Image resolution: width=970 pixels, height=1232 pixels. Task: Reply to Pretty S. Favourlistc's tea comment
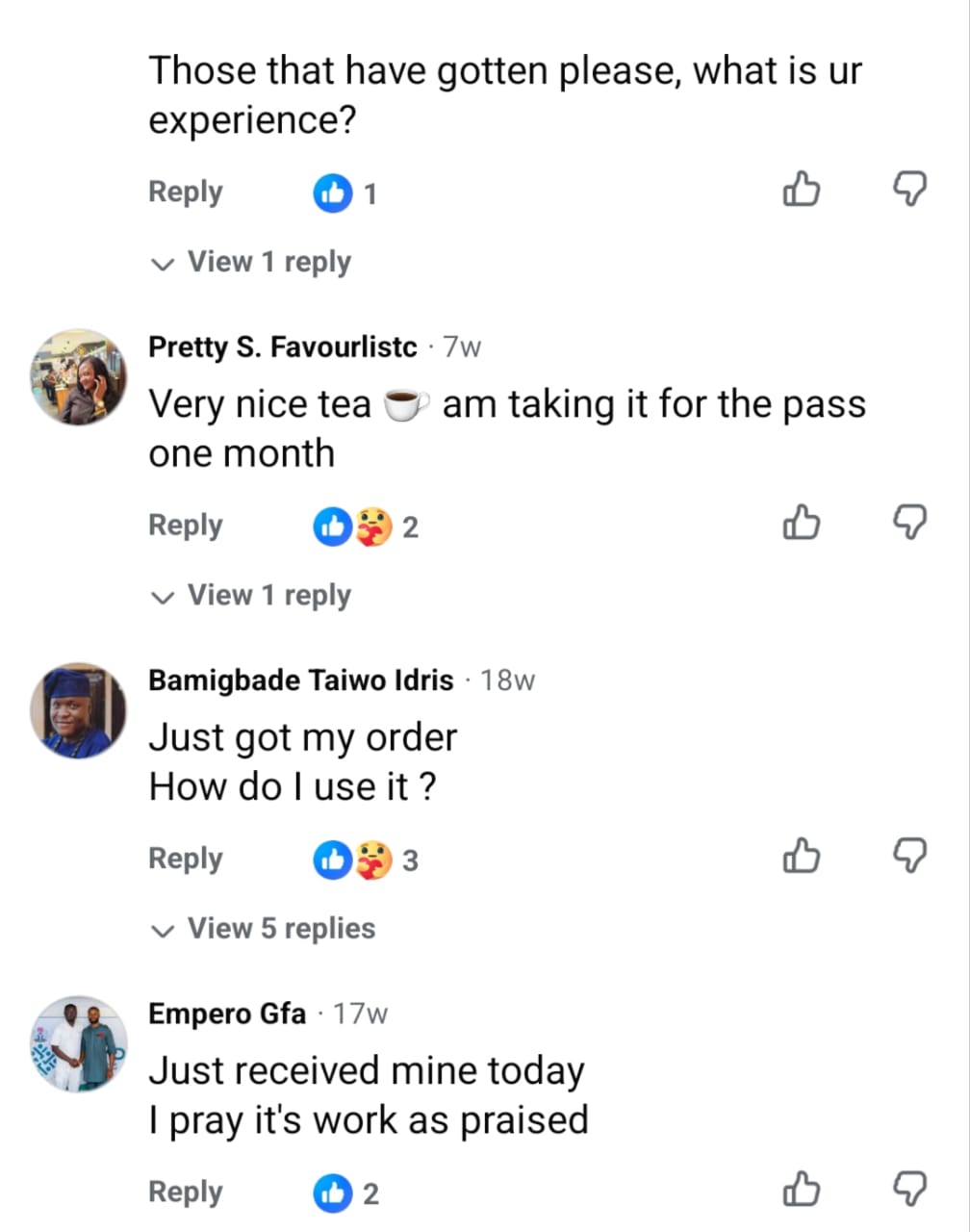[185, 525]
